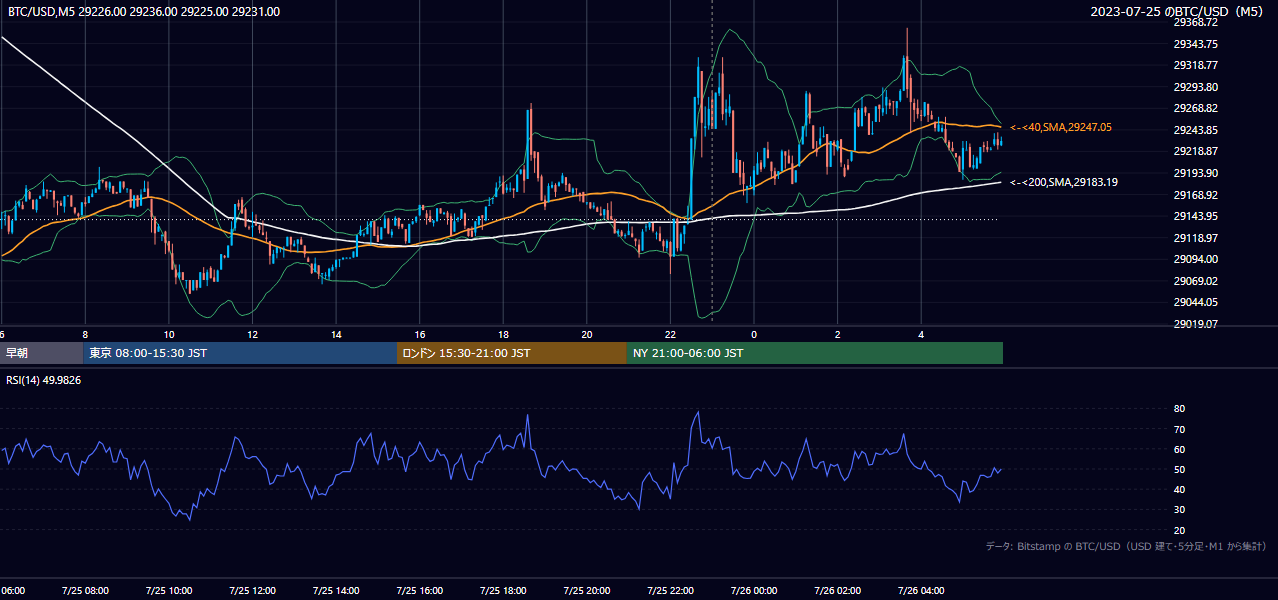
Task: Click price axis label 29193.90
Action: coord(1196,173)
